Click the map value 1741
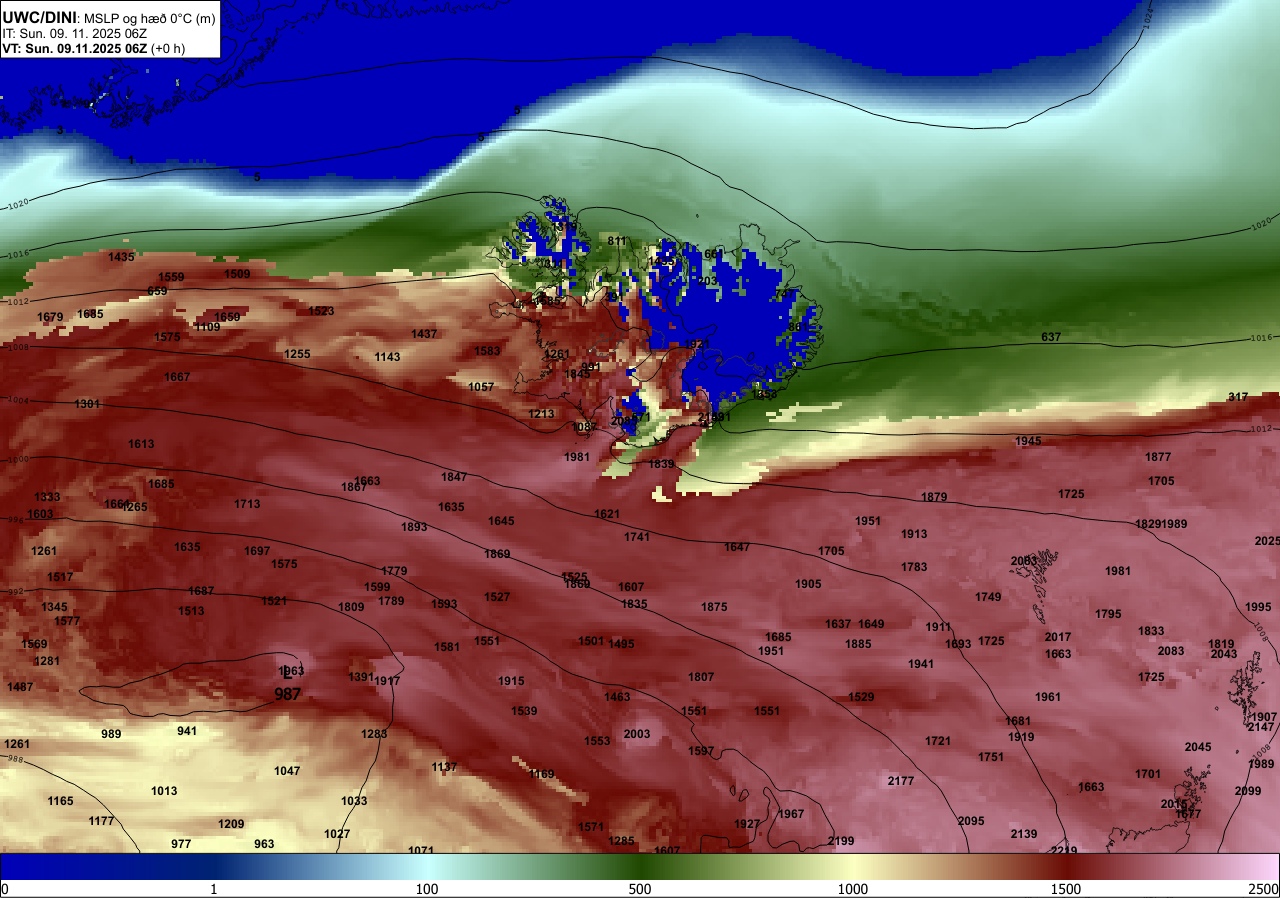Viewport: 1280px width, 898px height. click(x=637, y=537)
